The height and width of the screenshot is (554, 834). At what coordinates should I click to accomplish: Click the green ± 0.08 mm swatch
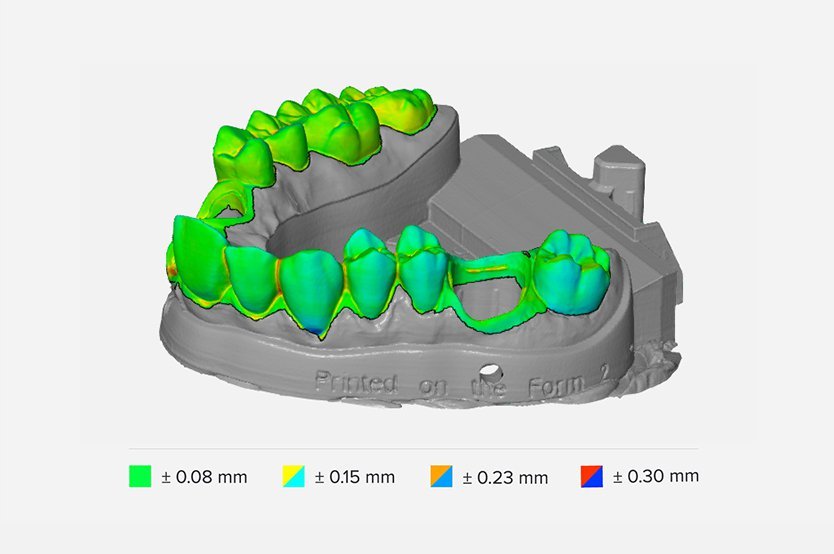click(141, 476)
